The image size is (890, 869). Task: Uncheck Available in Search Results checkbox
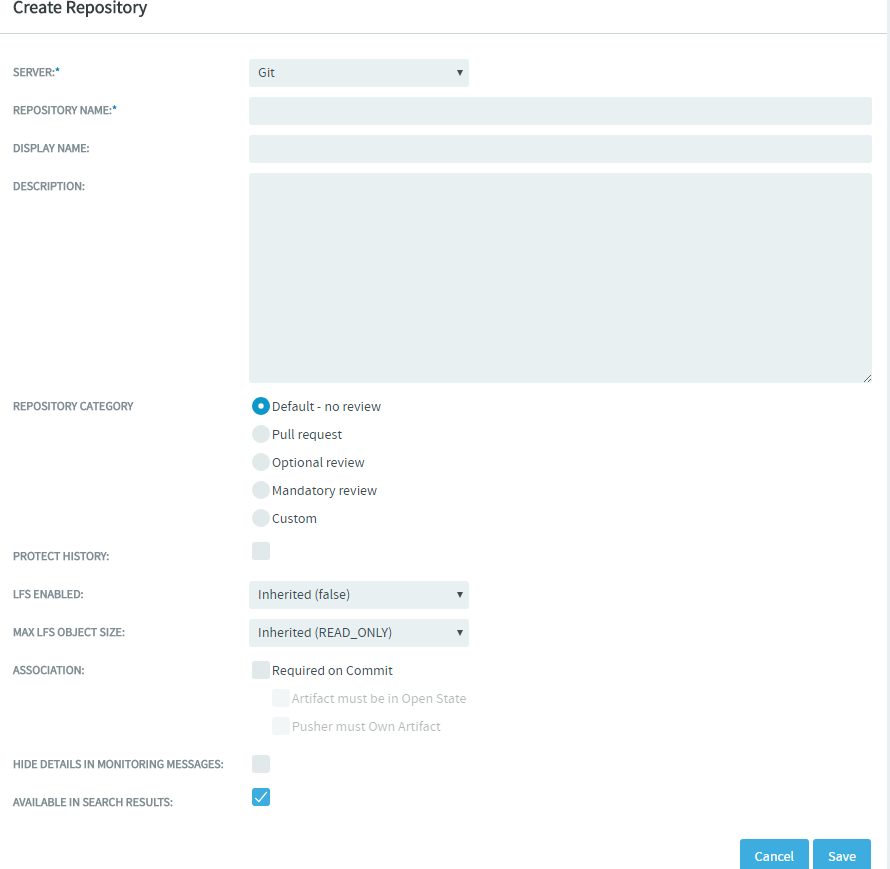[261, 797]
